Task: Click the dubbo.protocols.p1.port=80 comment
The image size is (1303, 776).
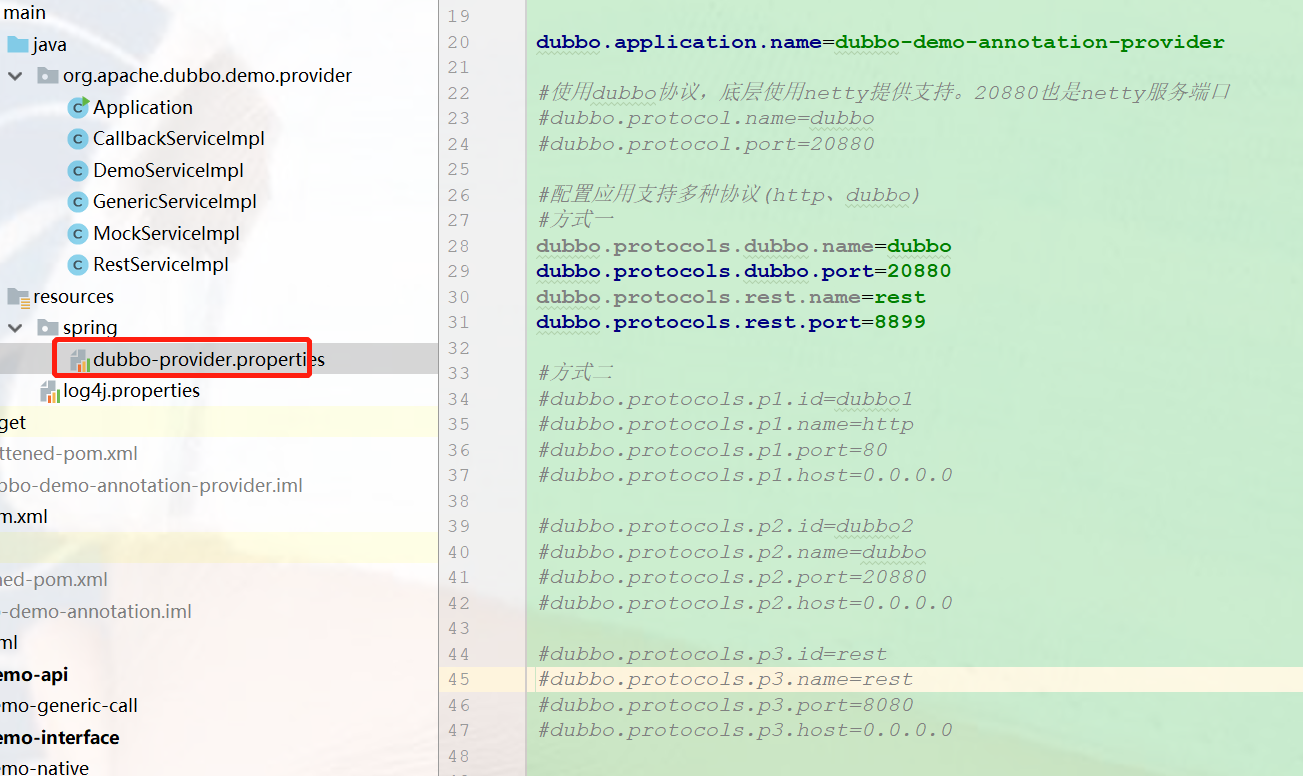Action: tap(712, 450)
